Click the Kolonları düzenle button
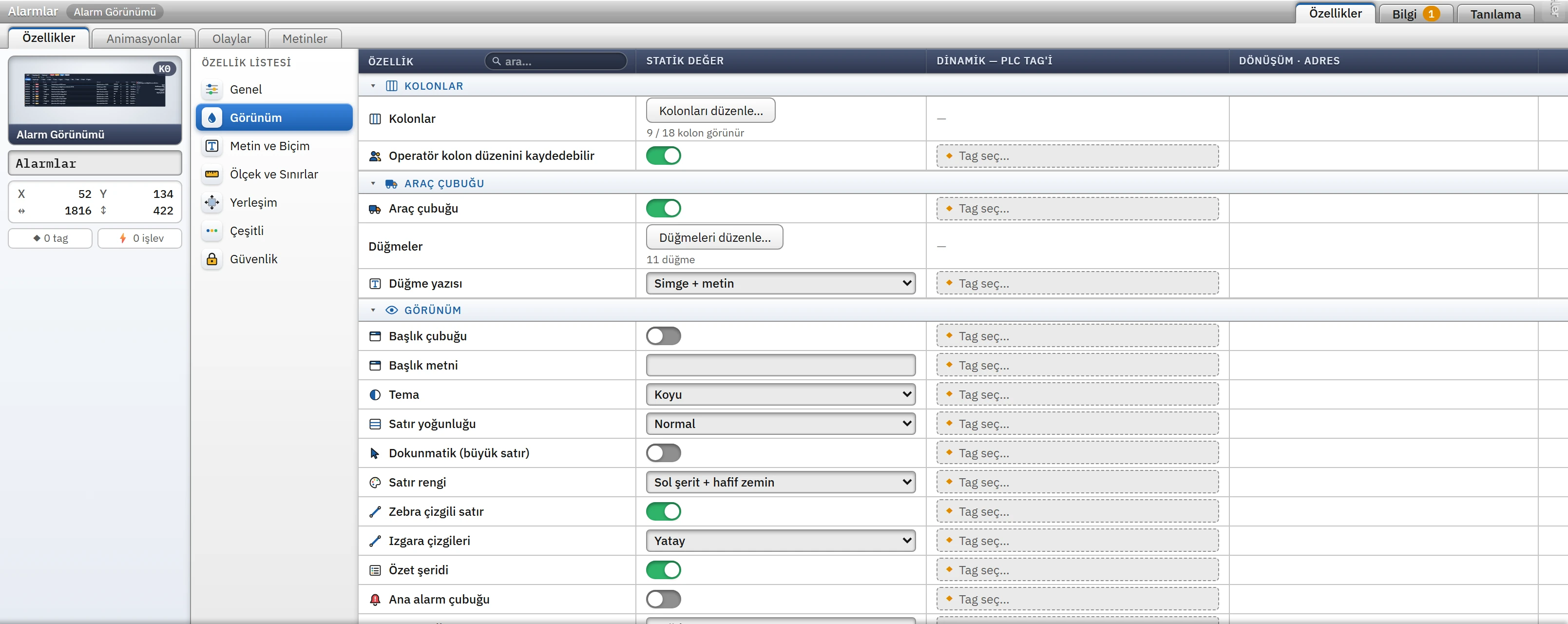This screenshot has width=1568, height=624. [x=710, y=111]
